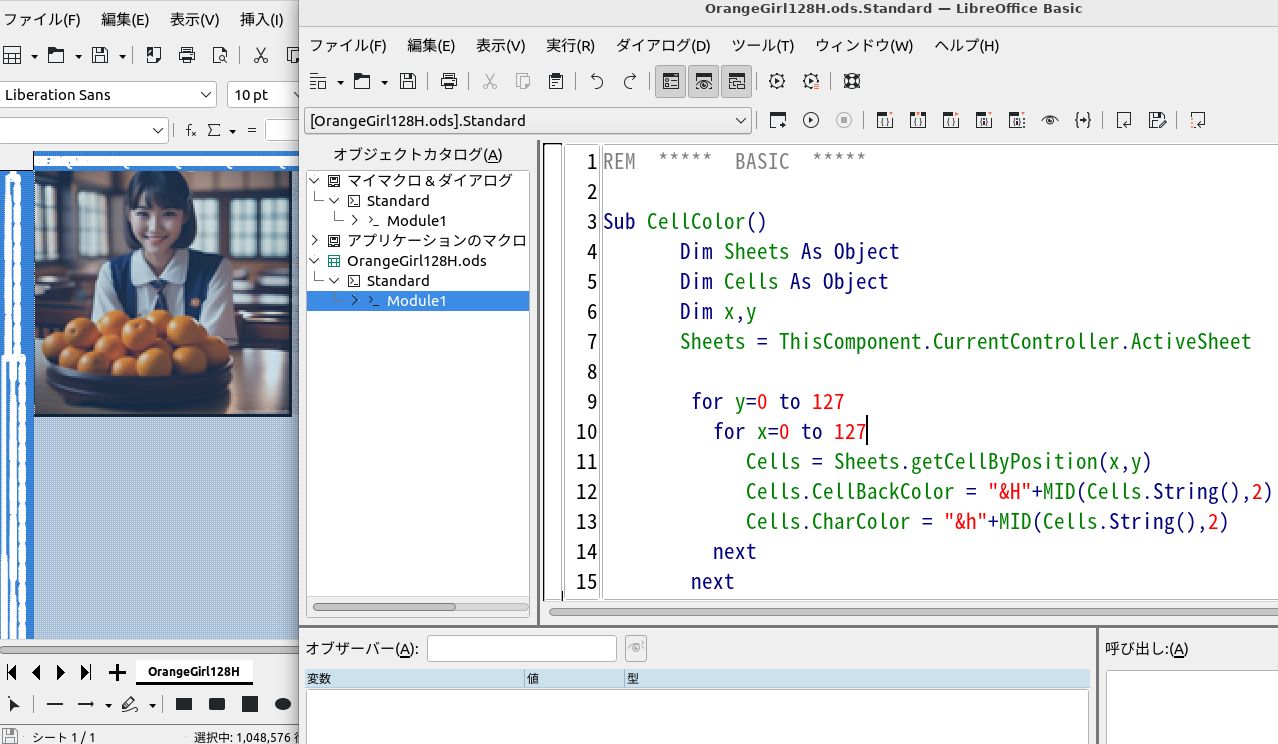Click the オブザーバー watch input field
The width and height of the screenshot is (1278, 744).
[521, 648]
